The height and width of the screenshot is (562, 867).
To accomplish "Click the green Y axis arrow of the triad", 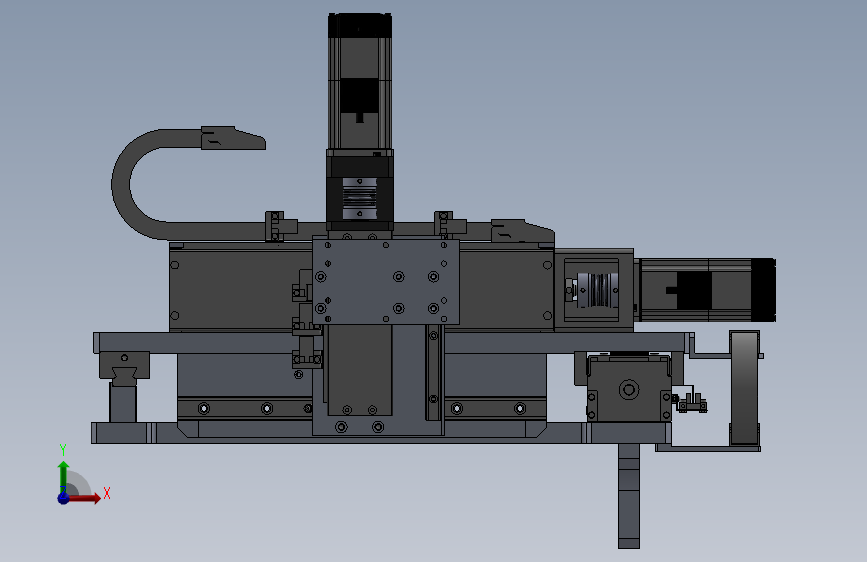I will (x=64, y=476).
